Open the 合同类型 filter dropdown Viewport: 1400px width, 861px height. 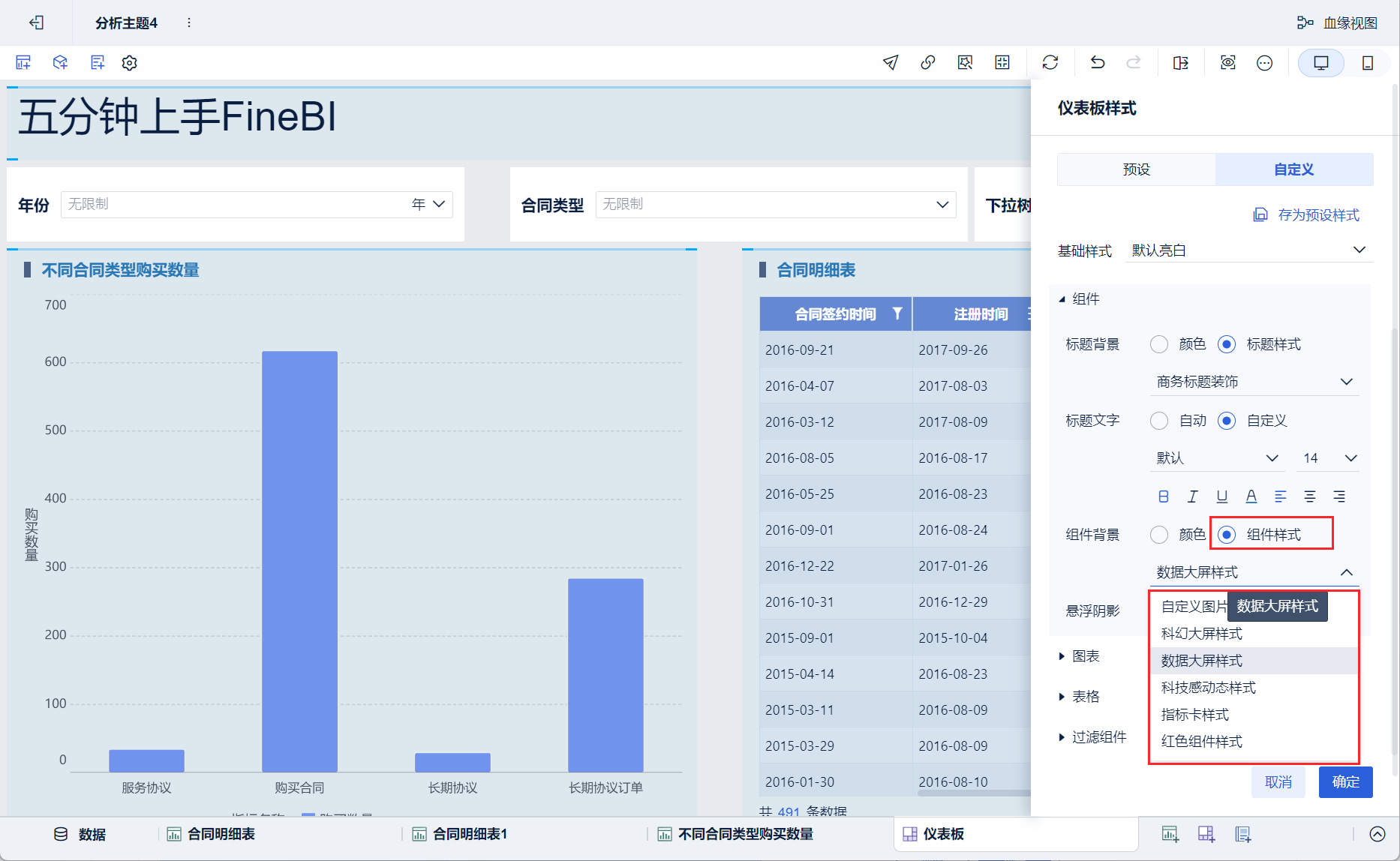(776, 205)
